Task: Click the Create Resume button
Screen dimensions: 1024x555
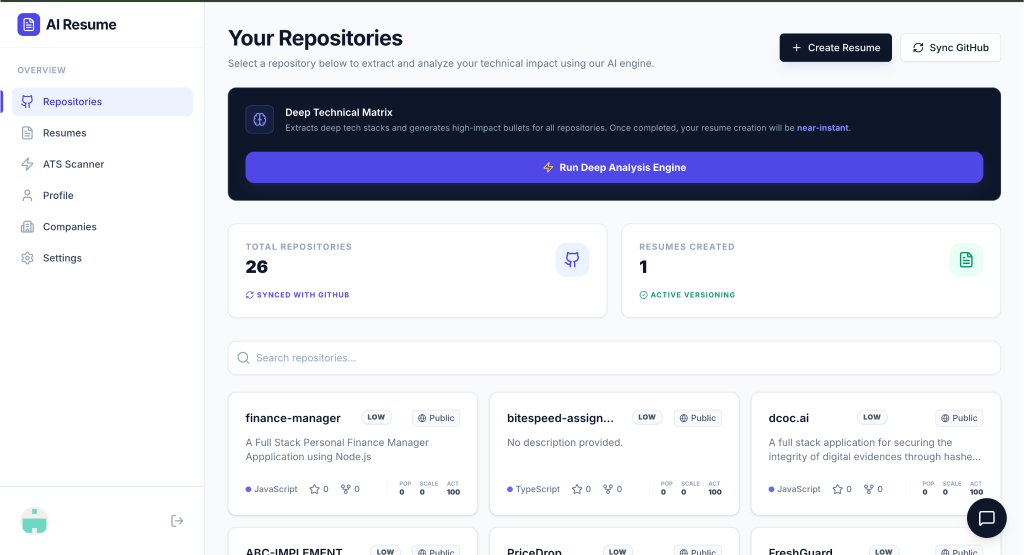Action: pyautogui.click(x=835, y=48)
